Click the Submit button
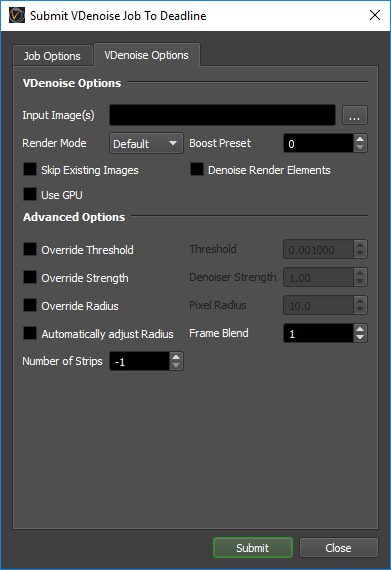This screenshot has height=570, width=391. click(253, 548)
